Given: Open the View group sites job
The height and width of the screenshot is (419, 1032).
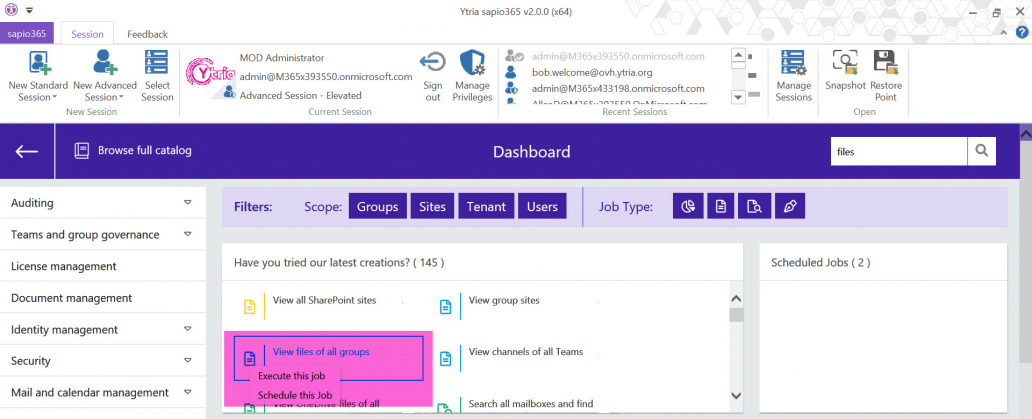Looking at the screenshot, I should 504,301.
